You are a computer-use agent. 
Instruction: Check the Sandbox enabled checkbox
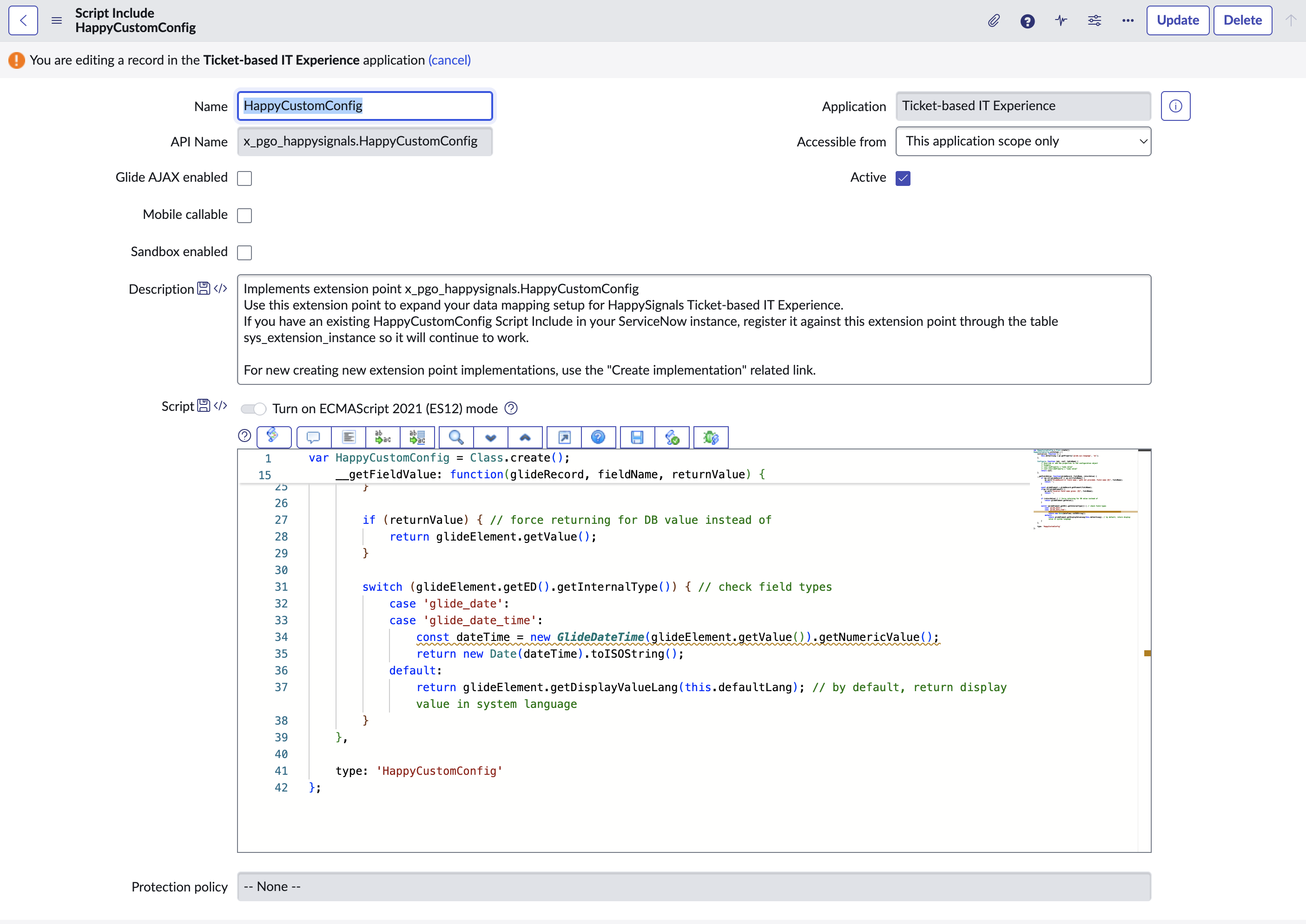click(x=244, y=252)
